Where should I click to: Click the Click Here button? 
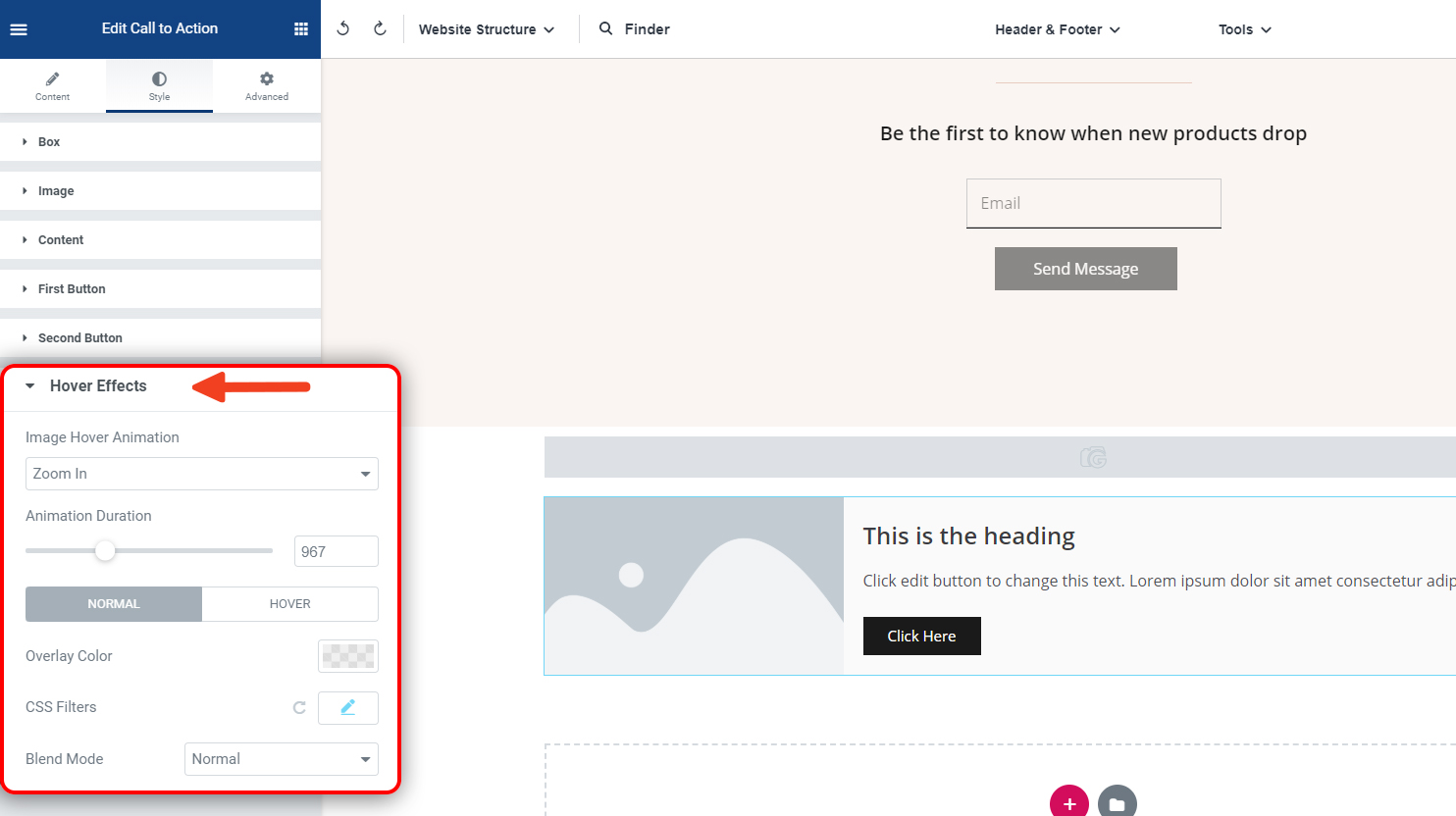pos(922,636)
